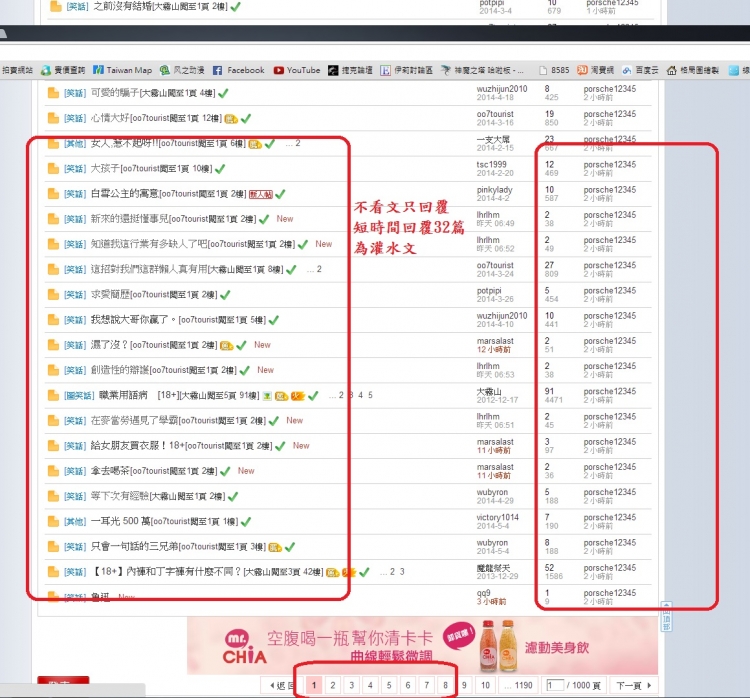This screenshot has width=750, height=698.
Task: Click the [笑話] category tag of 濕了沒?
Action: click(x=75, y=345)
